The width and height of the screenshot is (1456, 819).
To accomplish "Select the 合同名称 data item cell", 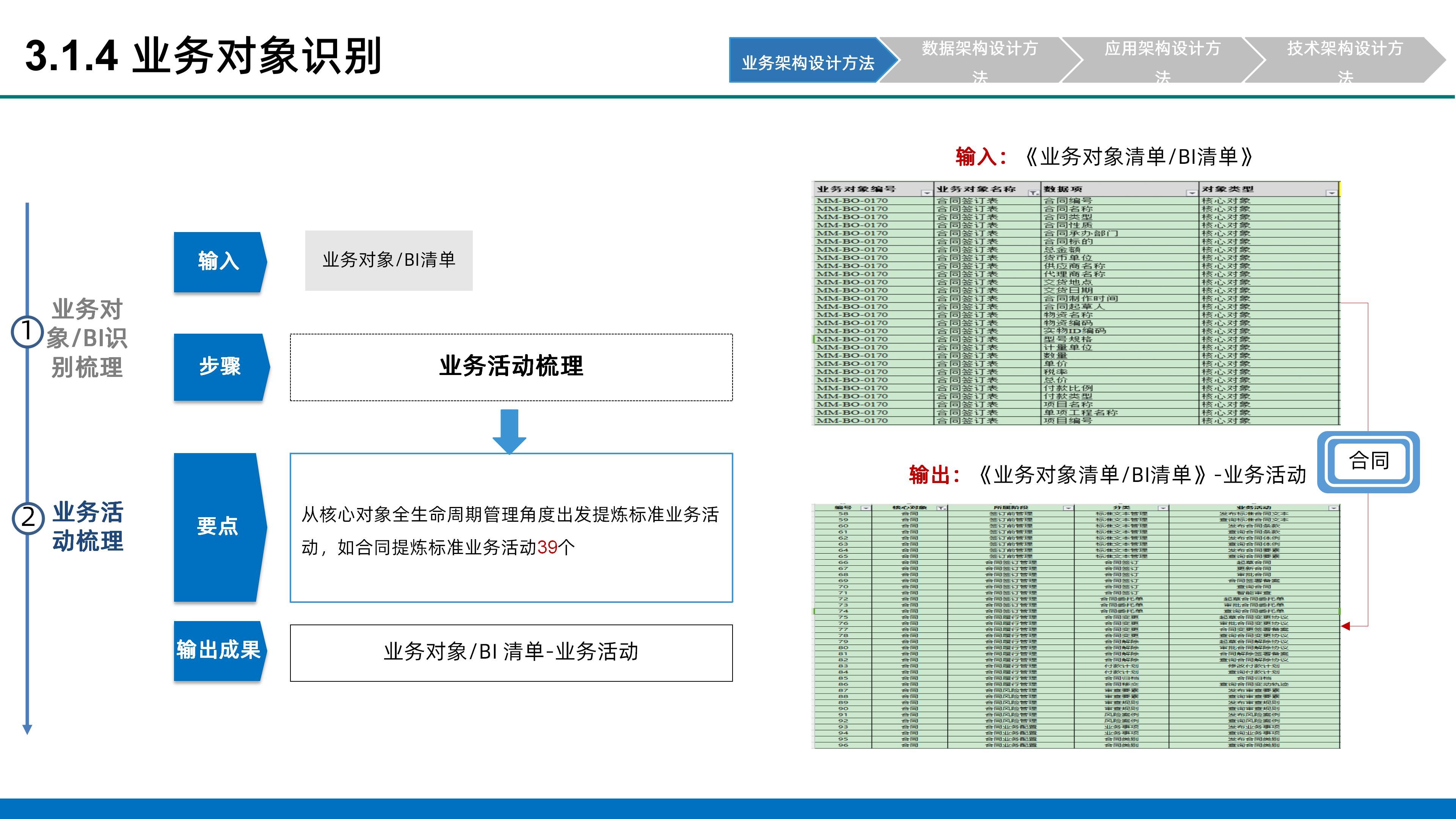I will tap(1120, 209).
